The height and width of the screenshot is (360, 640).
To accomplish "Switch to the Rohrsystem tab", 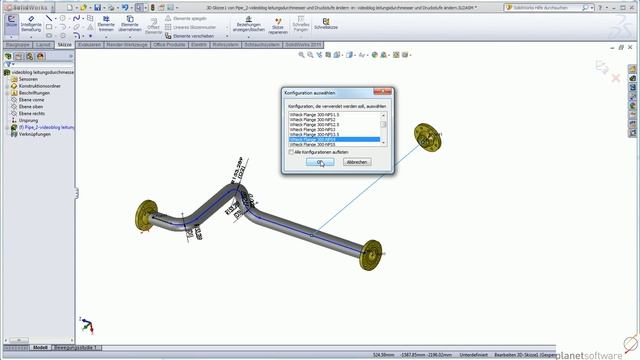I will click(226, 44).
